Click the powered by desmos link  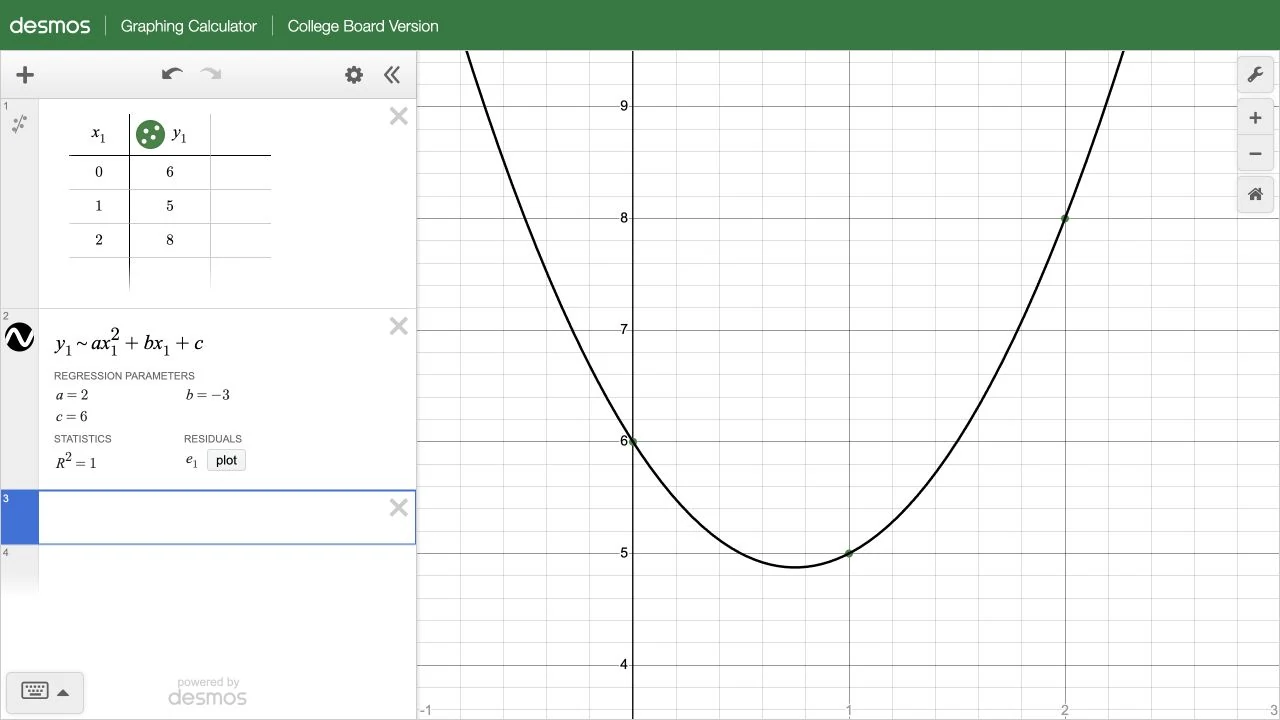208,692
